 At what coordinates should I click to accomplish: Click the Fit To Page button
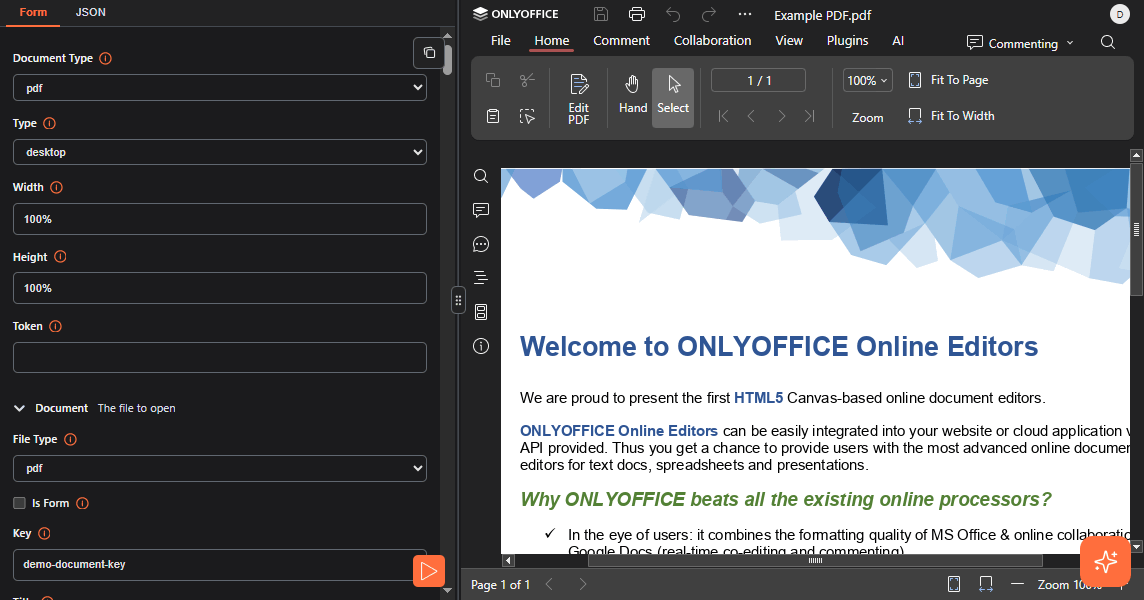(x=948, y=80)
